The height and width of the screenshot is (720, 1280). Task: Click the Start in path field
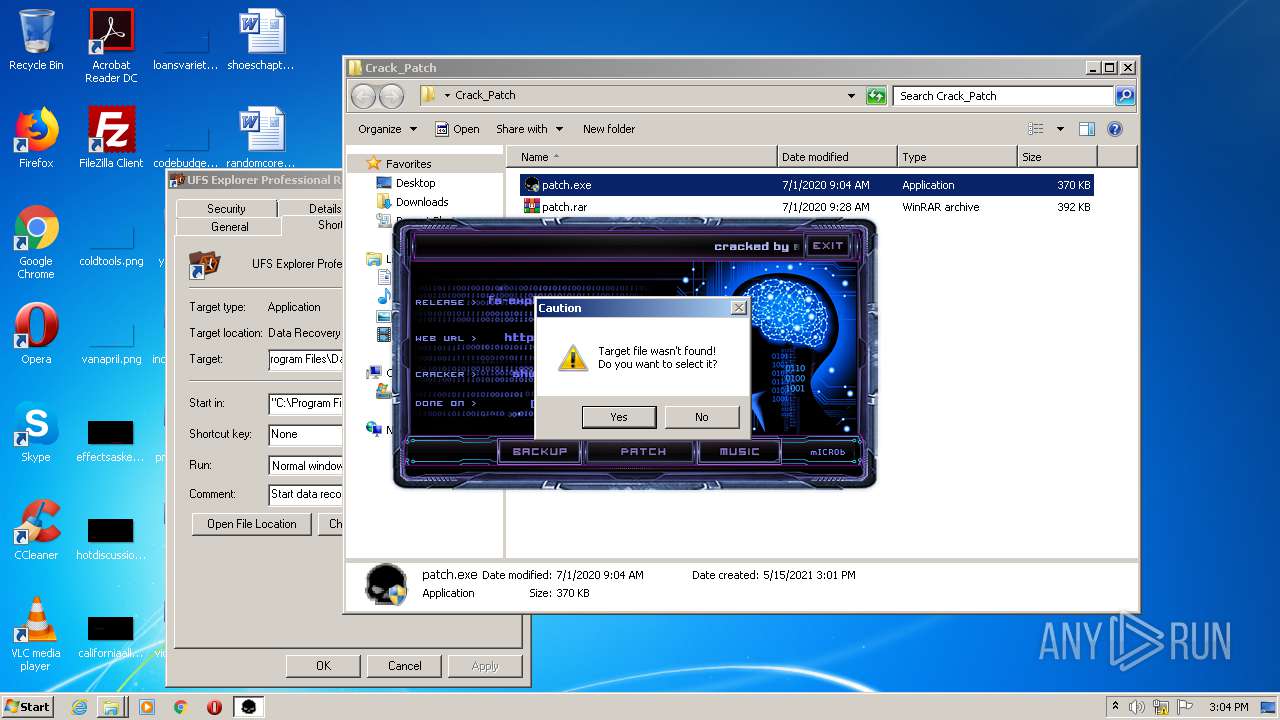click(x=305, y=404)
